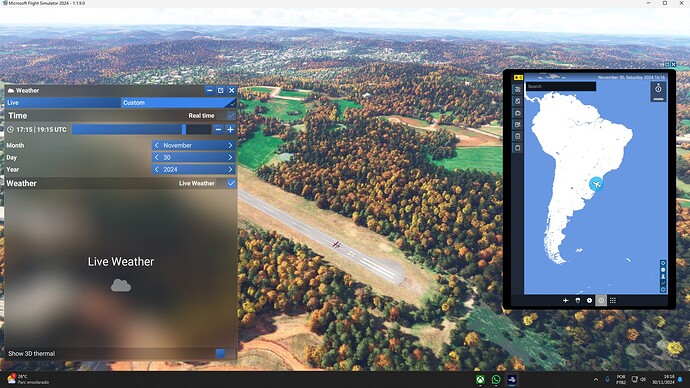
Task: Open the stopwatch timer widget on the tablet
Action: 658,92
